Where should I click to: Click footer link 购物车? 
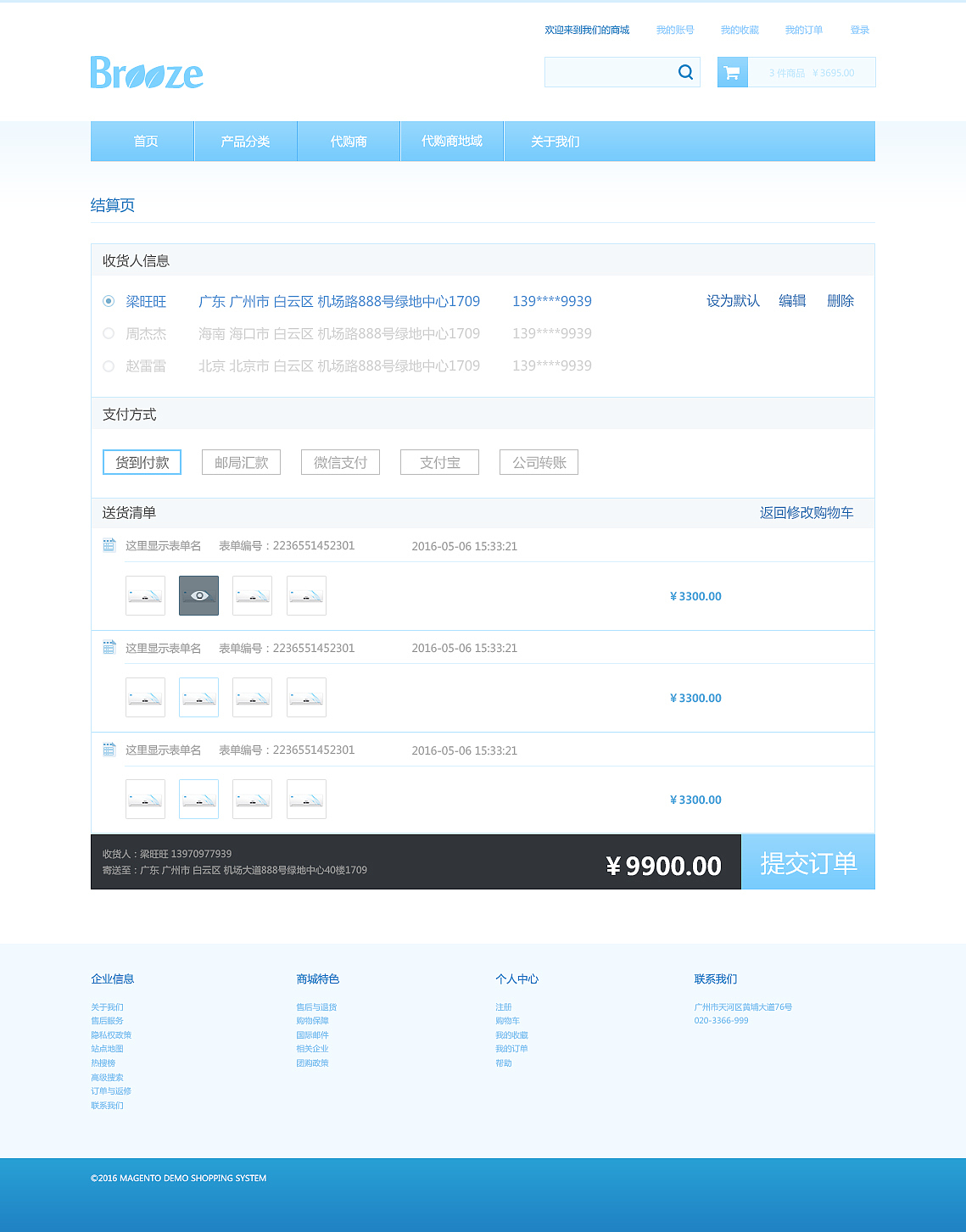tap(508, 1021)
